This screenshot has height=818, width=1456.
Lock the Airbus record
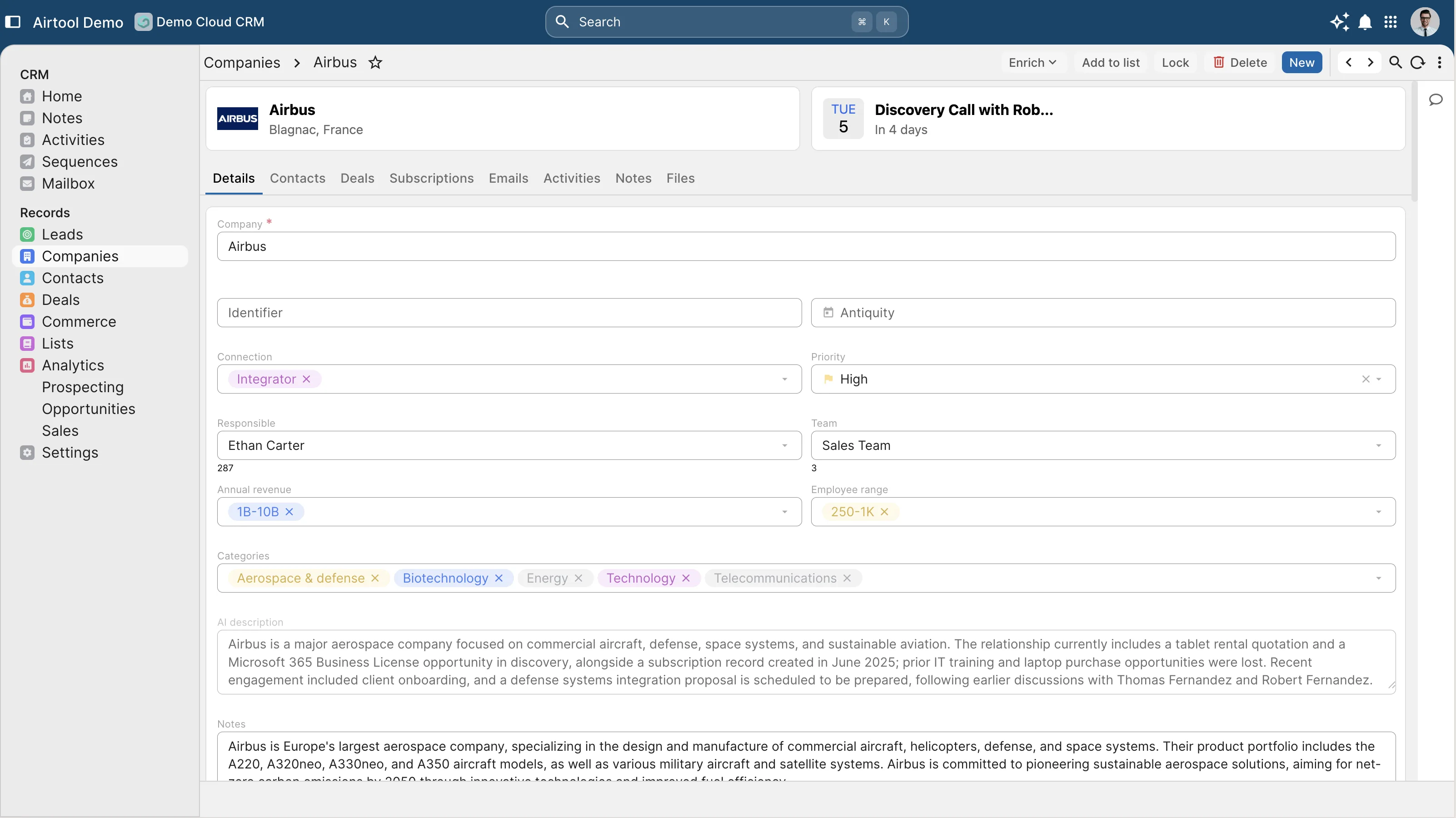(x=1175, y=62)
